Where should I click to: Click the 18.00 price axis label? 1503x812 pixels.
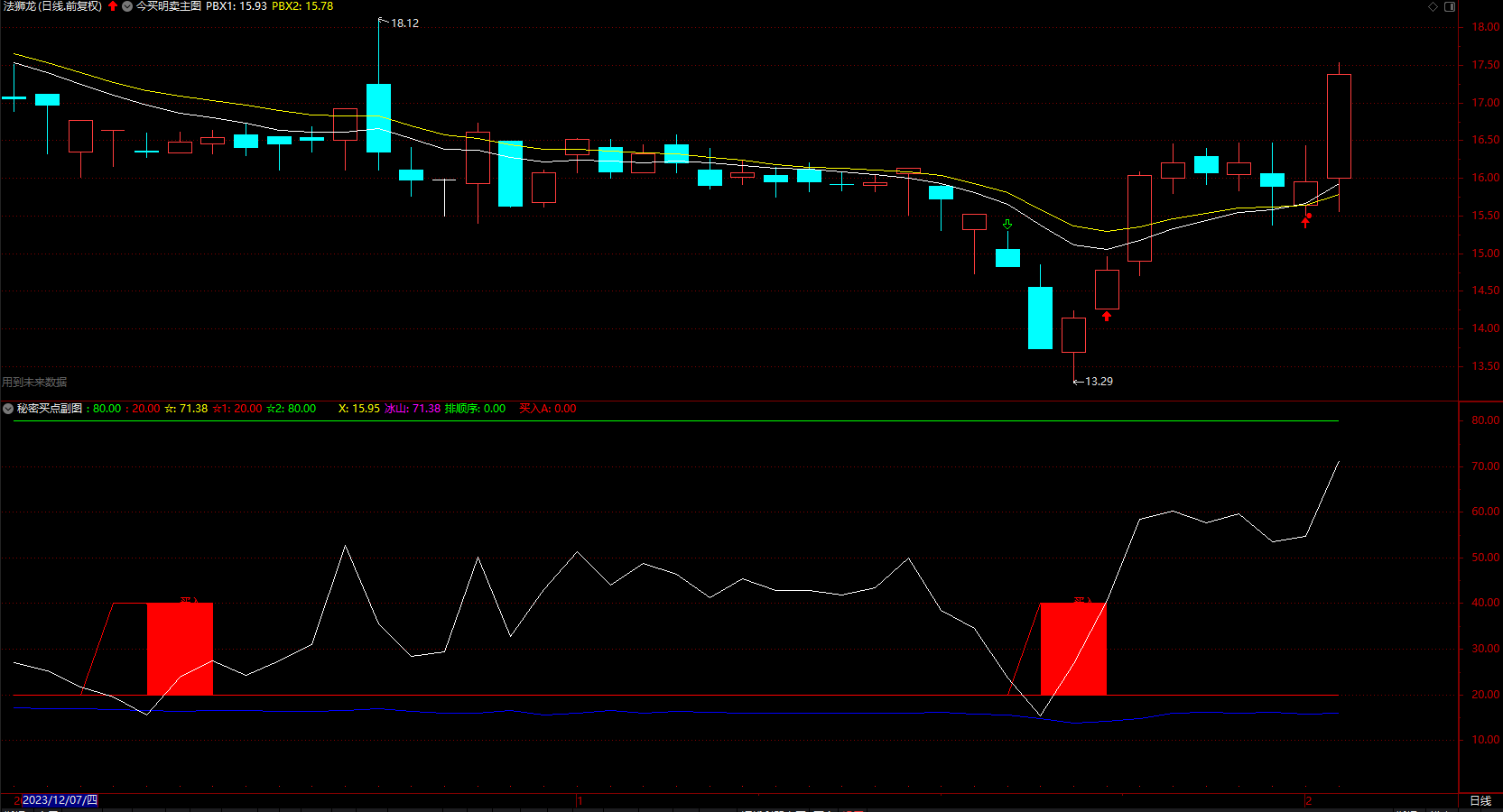(x=1486, y=27)
